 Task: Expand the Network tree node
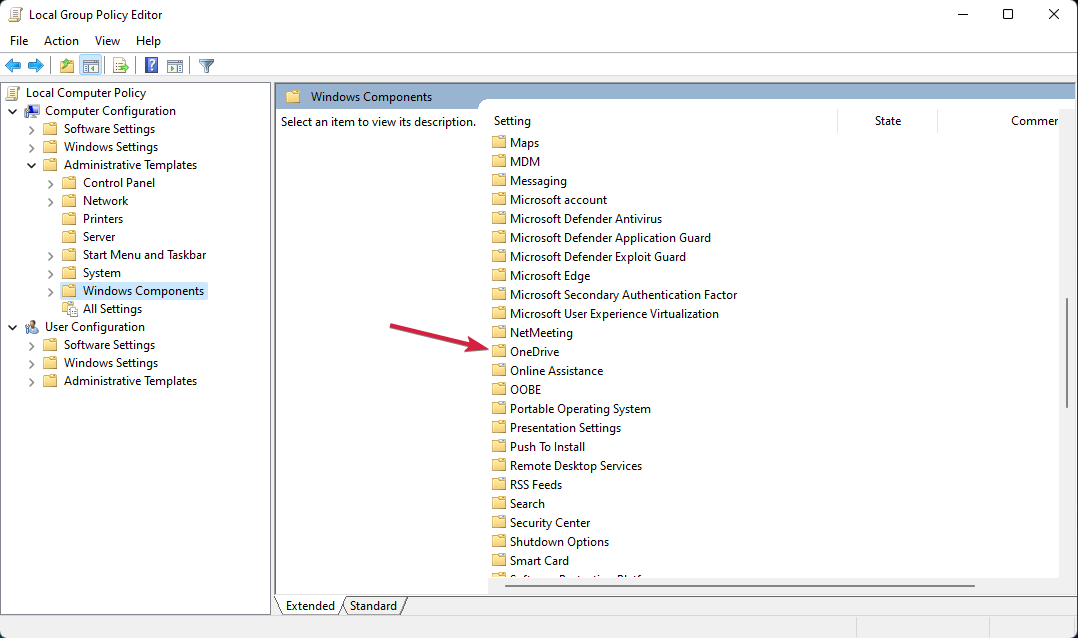[x=50, y=201]
